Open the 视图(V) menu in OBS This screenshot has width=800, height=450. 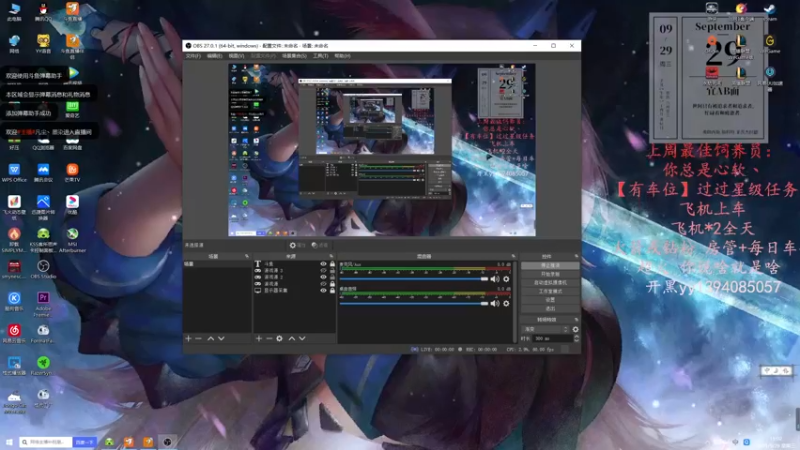point(236,56)
